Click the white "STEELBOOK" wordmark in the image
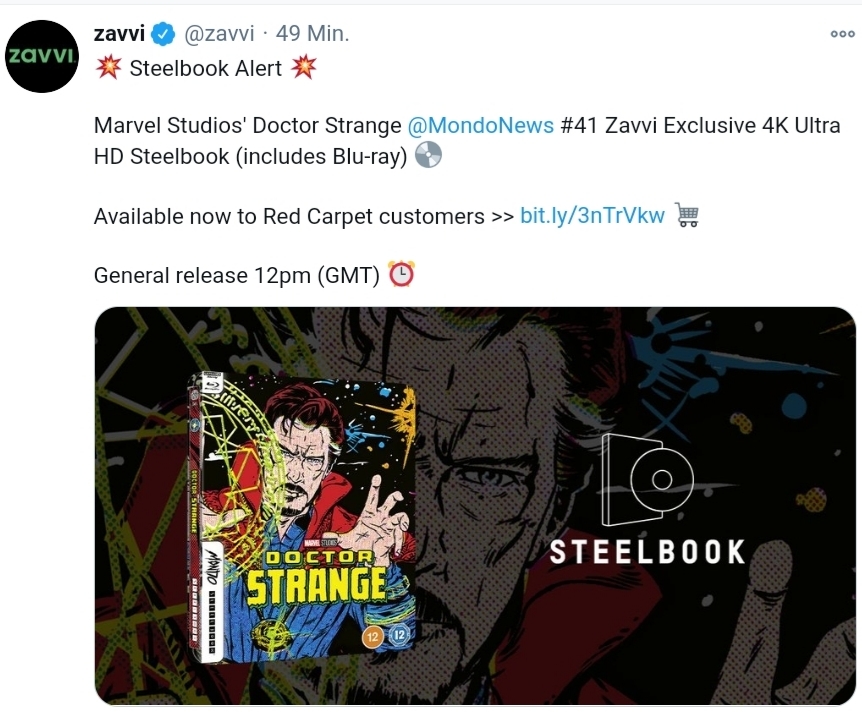This screenshot has height=712, width=862. point(647,552)
